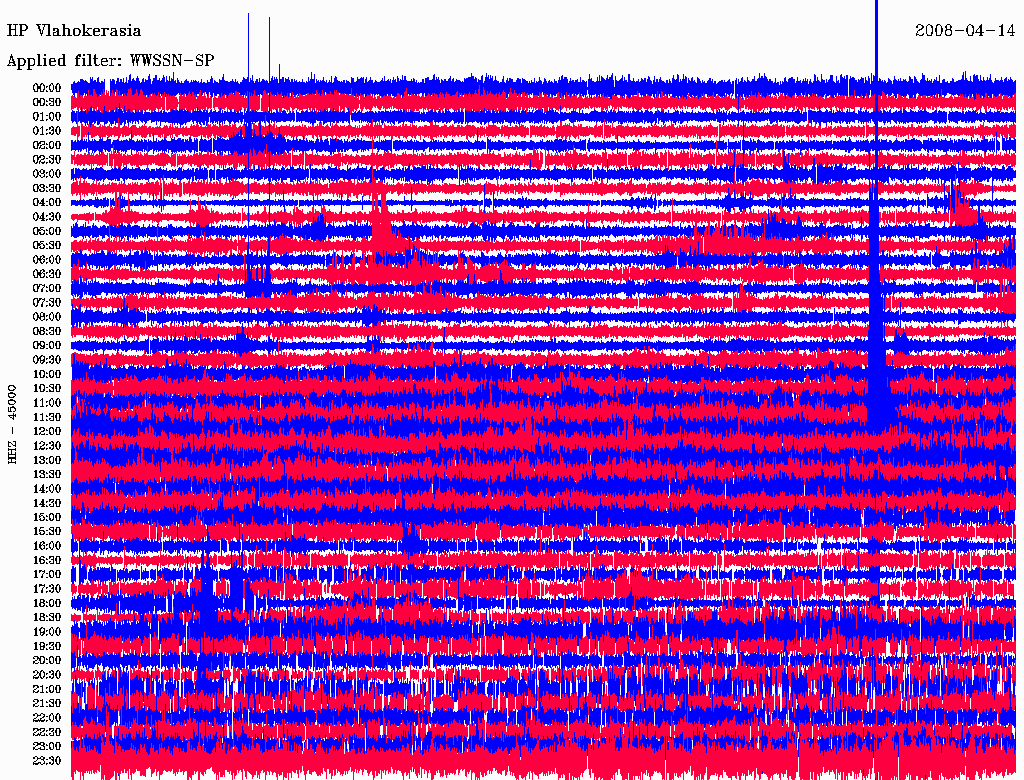
Task: Click the 22:00 time label
Action: point(47,718)
